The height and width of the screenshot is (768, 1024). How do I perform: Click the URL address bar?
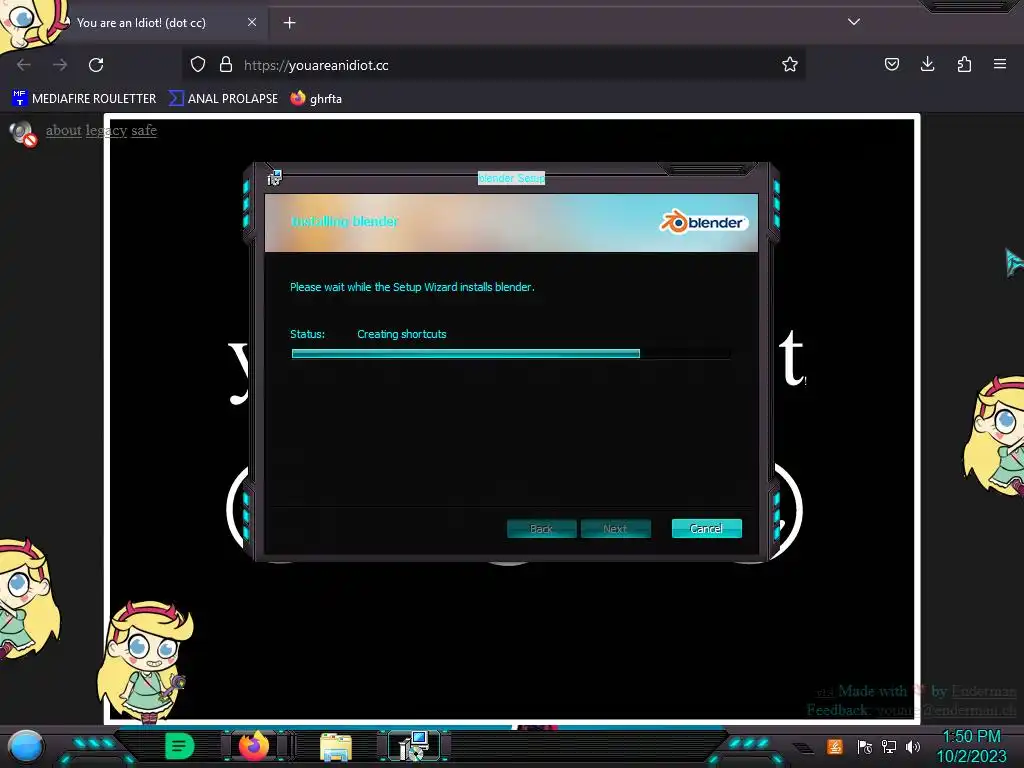(496, 65)
